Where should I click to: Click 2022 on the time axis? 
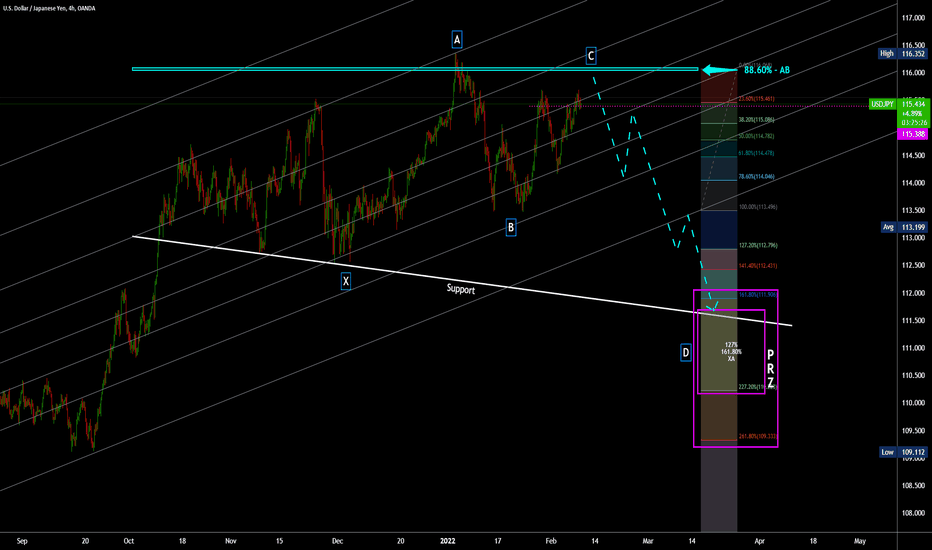click(447, 541)
